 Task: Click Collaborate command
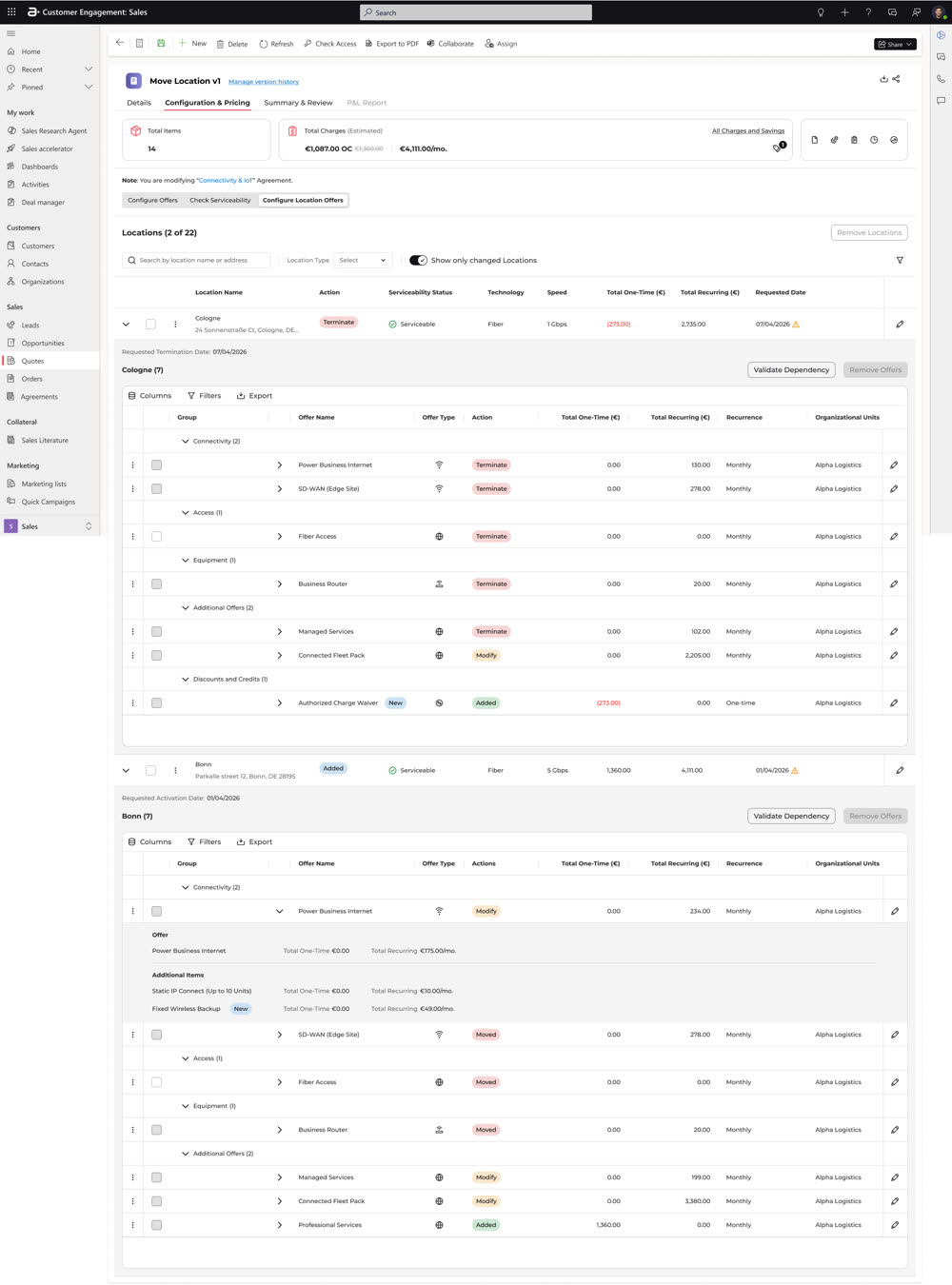pos(450,44)
